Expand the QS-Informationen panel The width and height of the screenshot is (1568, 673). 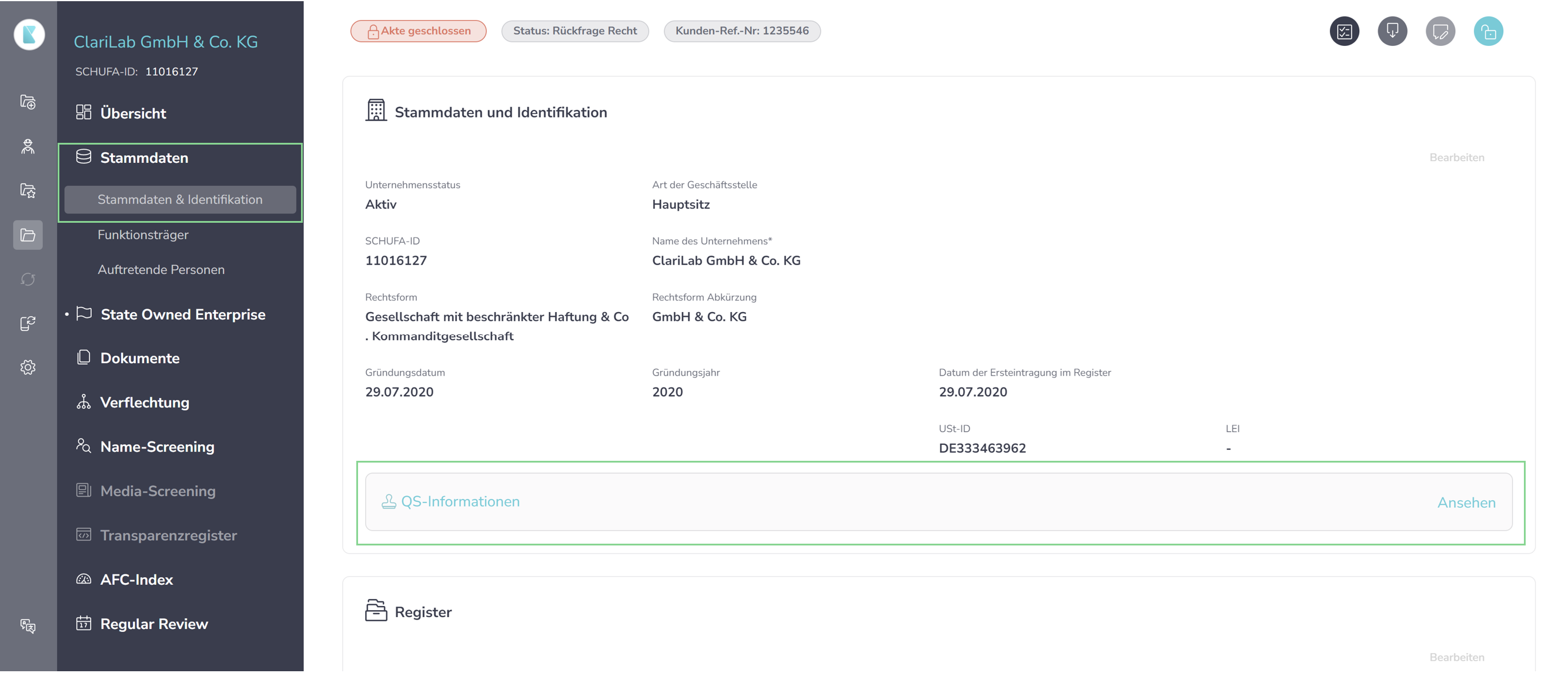point(938,502)
